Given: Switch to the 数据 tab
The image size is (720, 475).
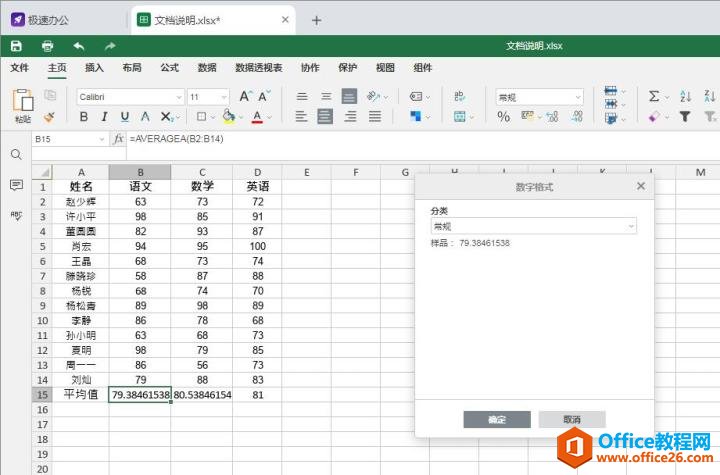Looking at the screenshot, I should 207,68.
